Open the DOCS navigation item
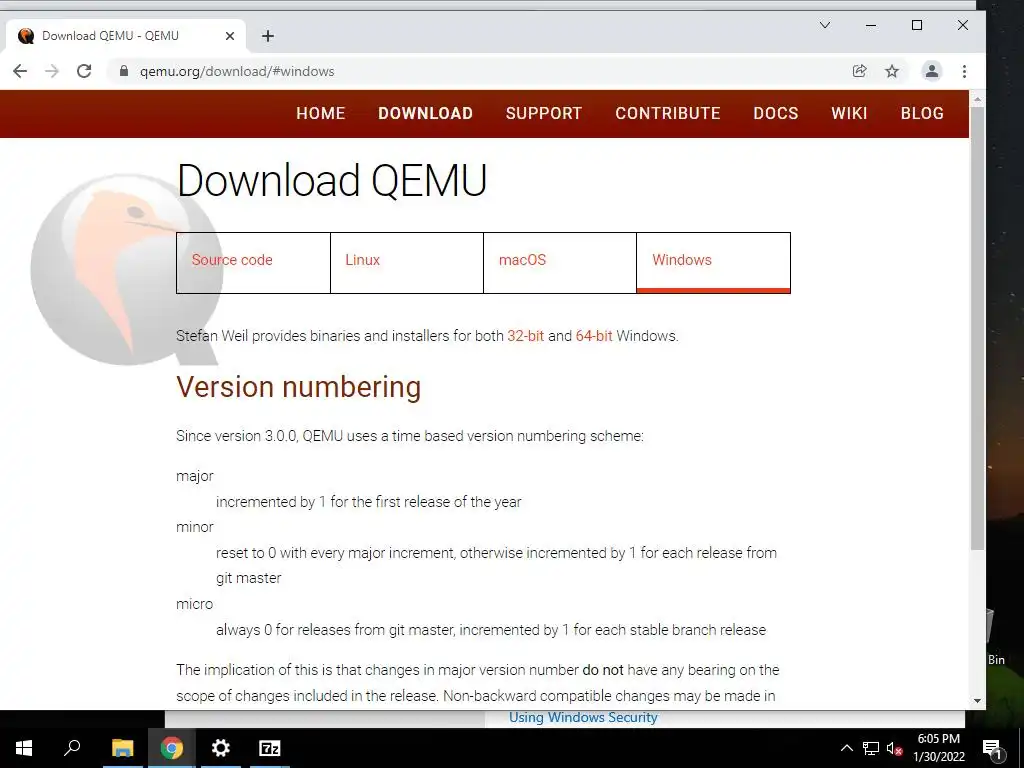The height and width of the screenshot is (768, 1024). 776,113
